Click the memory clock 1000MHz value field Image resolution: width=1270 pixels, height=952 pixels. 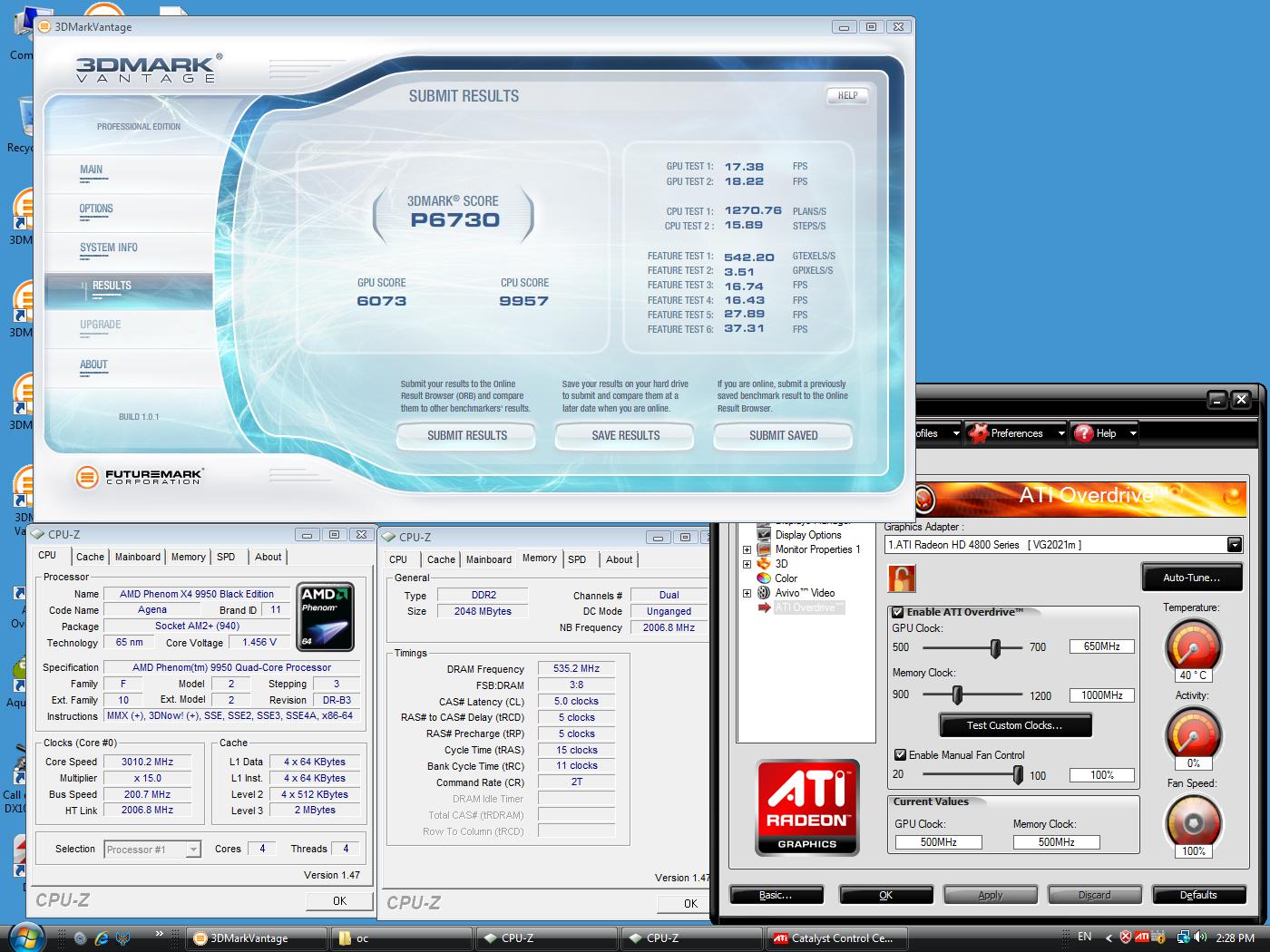point(1102,695)
